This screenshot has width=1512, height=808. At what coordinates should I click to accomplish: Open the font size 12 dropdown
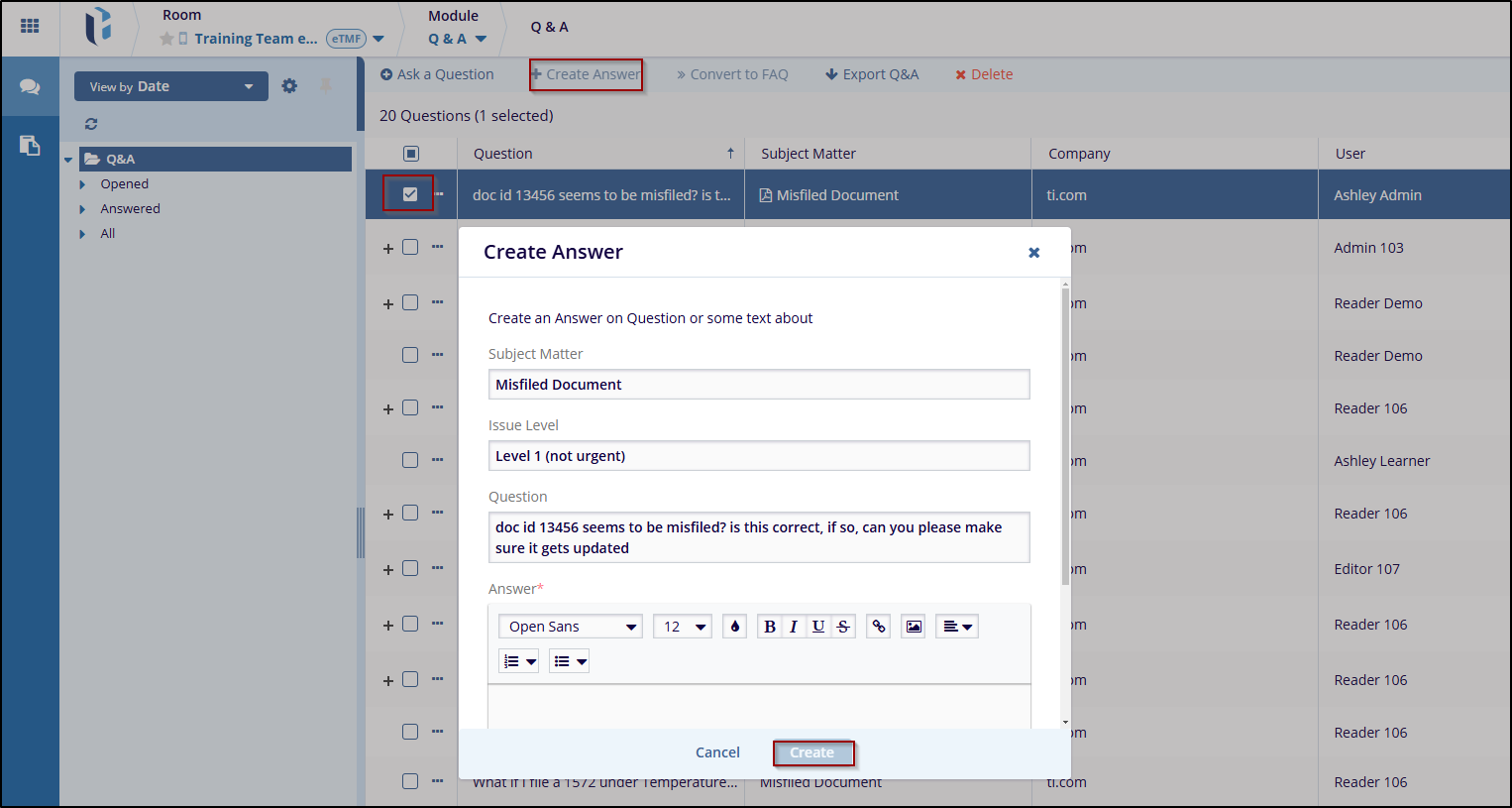pos(683,627)
